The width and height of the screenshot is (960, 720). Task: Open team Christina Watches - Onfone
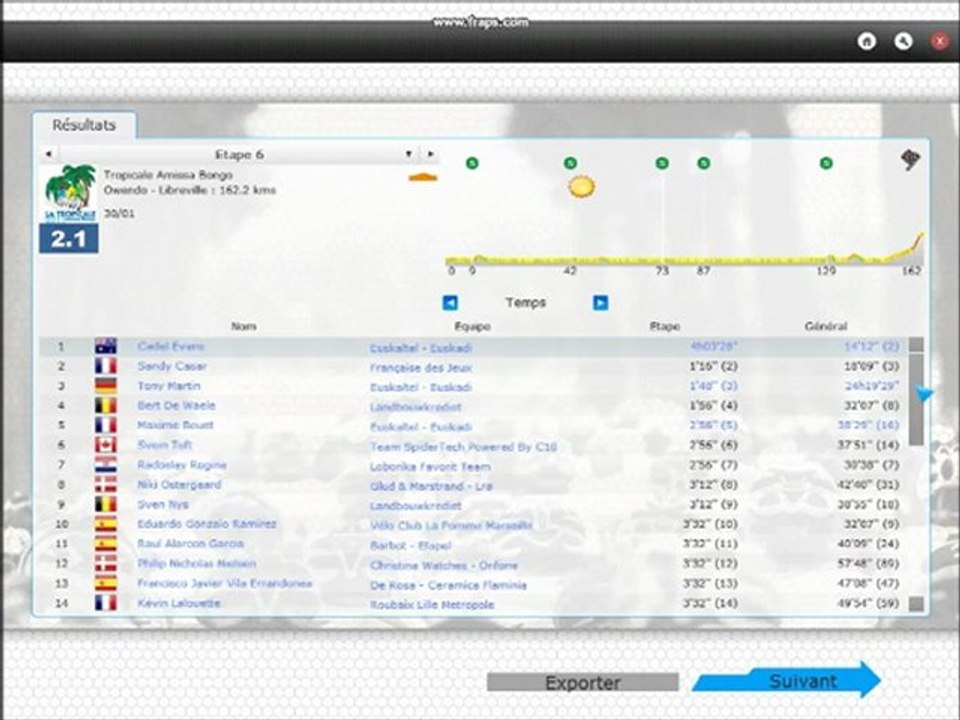click(444, 565)
